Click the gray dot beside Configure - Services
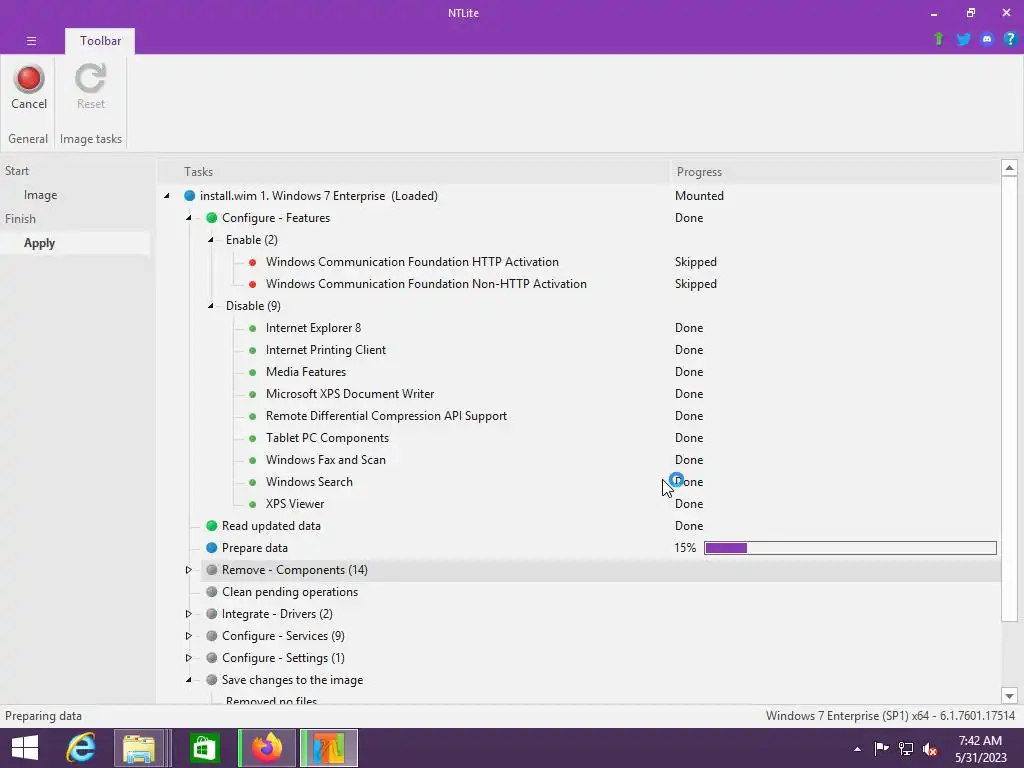The image size is (1024, 768). pyautogui.click(x=212, y=636)
